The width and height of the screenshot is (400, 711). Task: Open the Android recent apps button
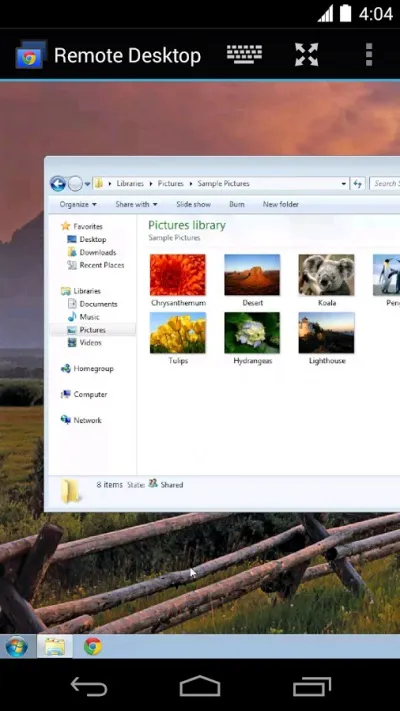(312, 687)
